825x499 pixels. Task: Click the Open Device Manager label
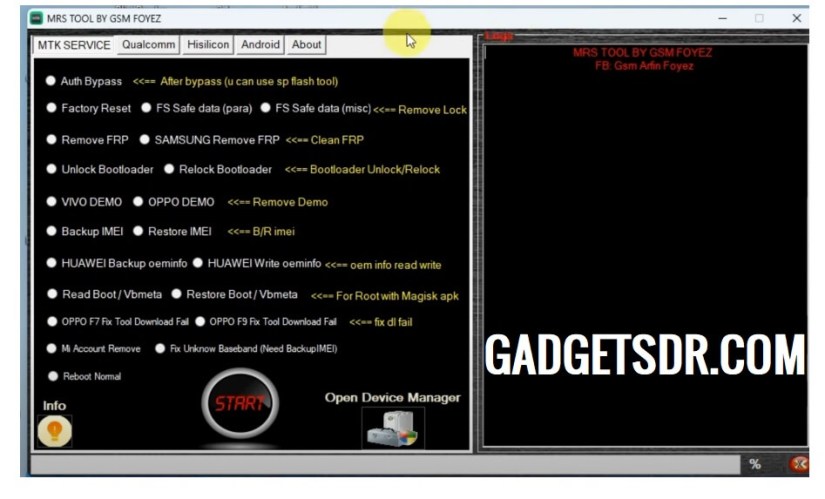tap(393, 397)
